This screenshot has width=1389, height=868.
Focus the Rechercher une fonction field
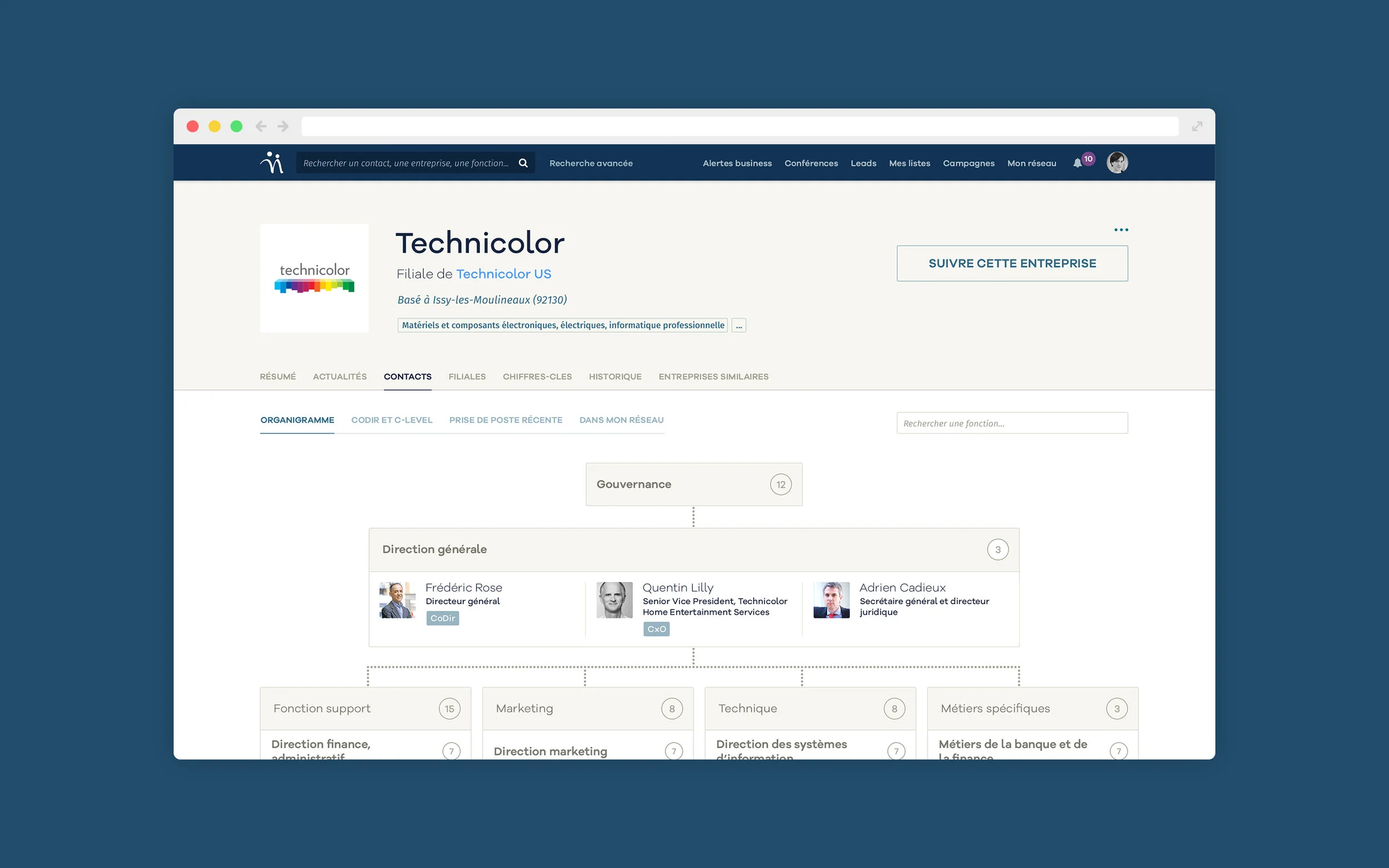pos(1012,423)
